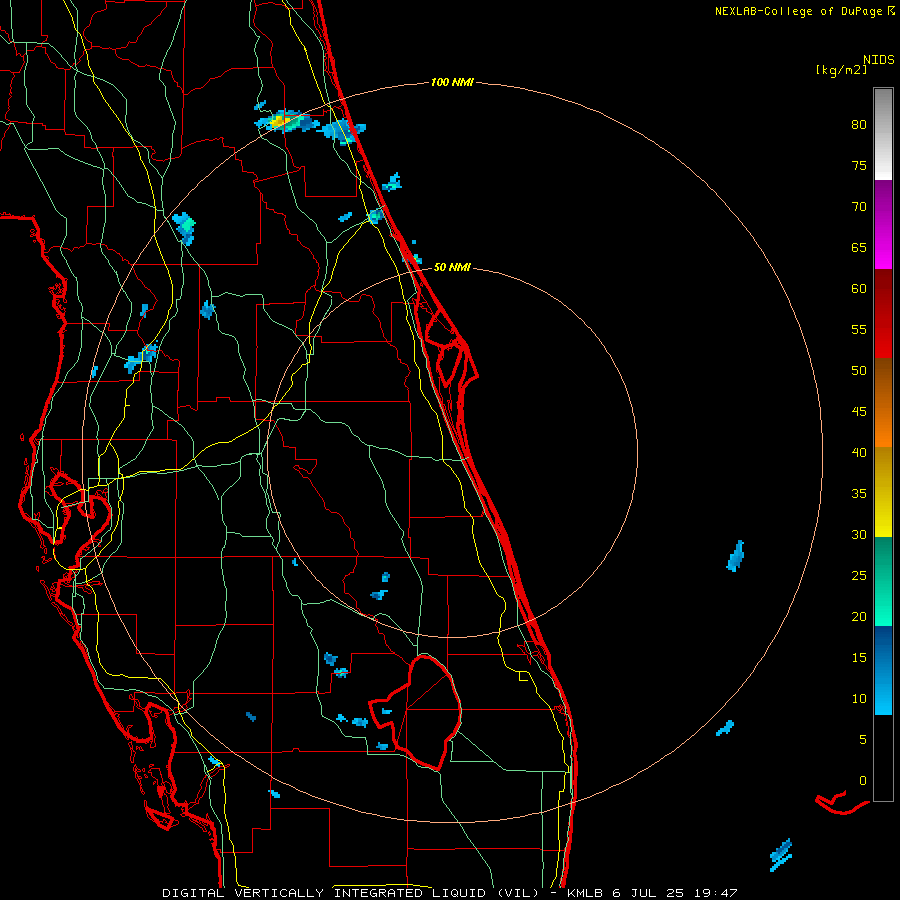
Task: Click the 10 value on the scale
Action: [x=859, y=699]
